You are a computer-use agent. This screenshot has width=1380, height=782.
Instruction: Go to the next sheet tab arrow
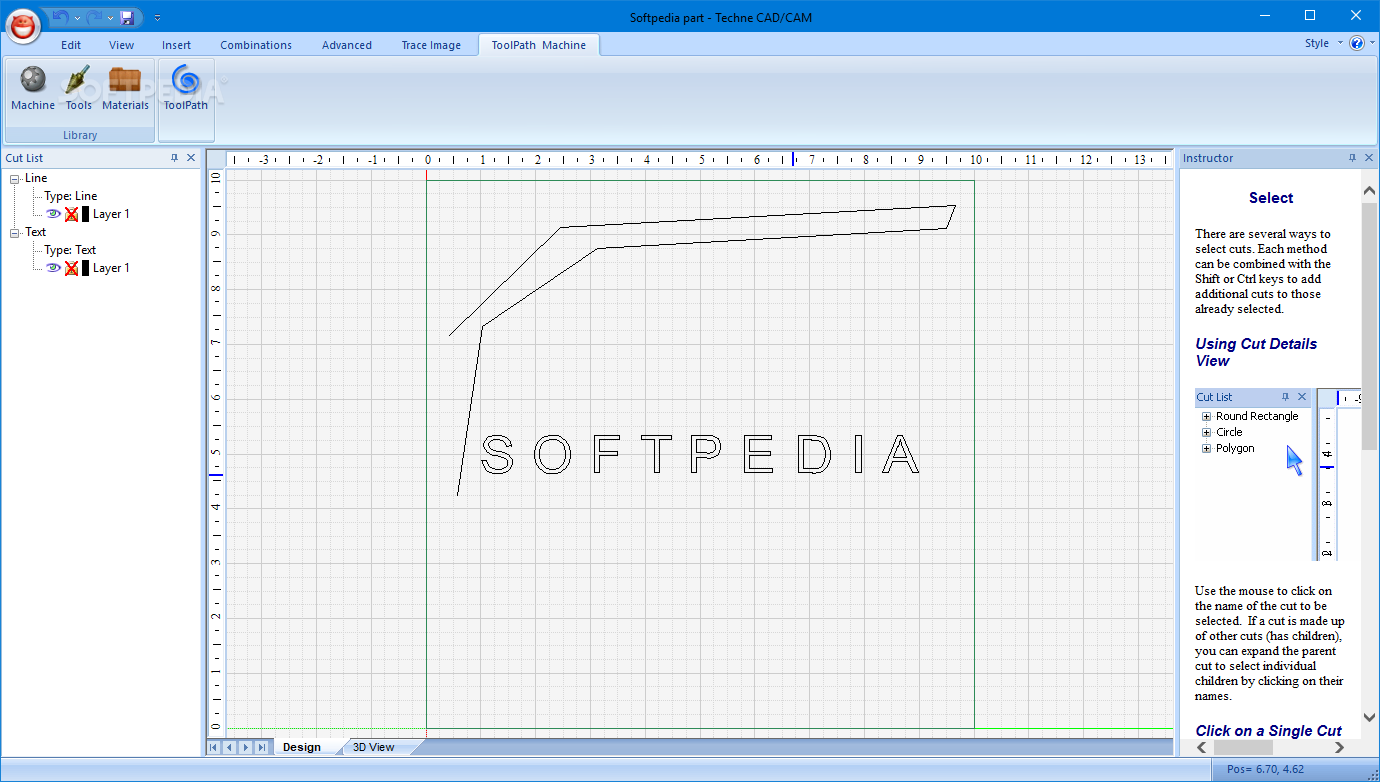click(245, 747)
